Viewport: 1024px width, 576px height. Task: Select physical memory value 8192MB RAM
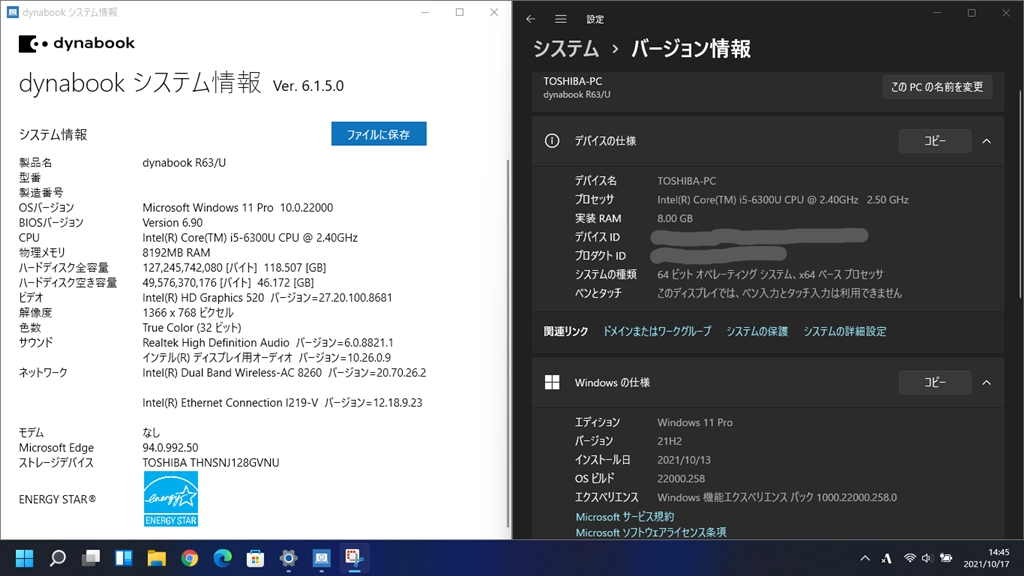click(176, 253)
